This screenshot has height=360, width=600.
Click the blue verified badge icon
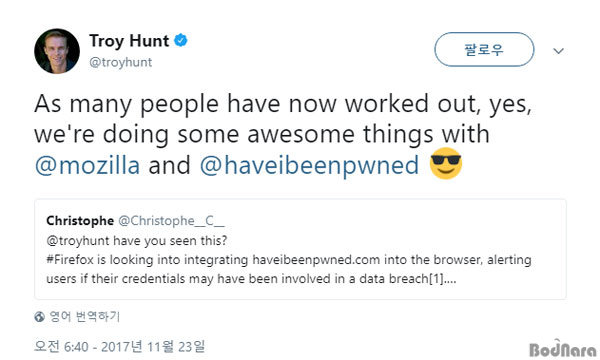(x=181, y=40)
